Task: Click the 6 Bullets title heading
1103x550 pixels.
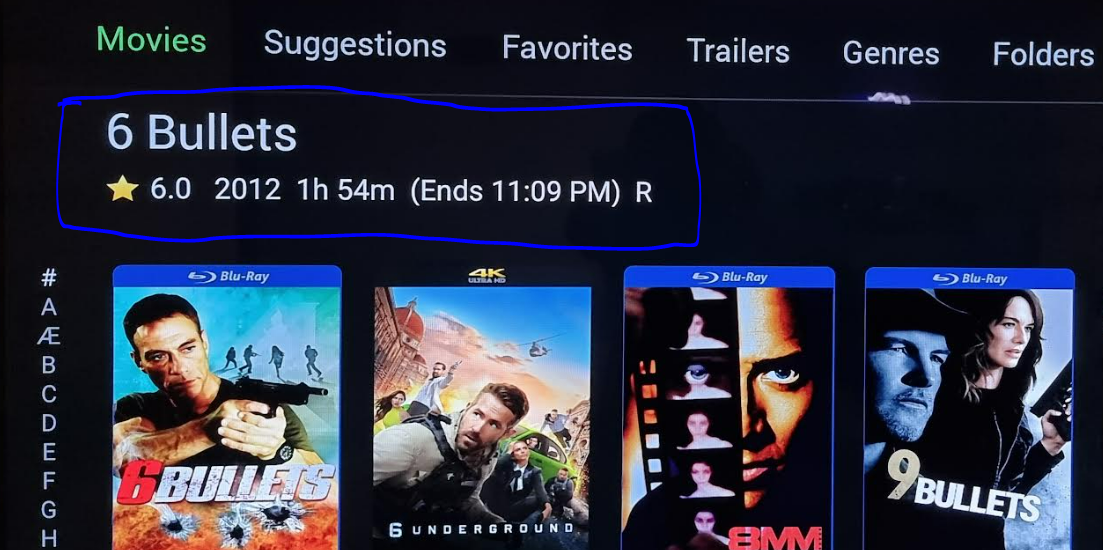Action: [x=201, y=133]
